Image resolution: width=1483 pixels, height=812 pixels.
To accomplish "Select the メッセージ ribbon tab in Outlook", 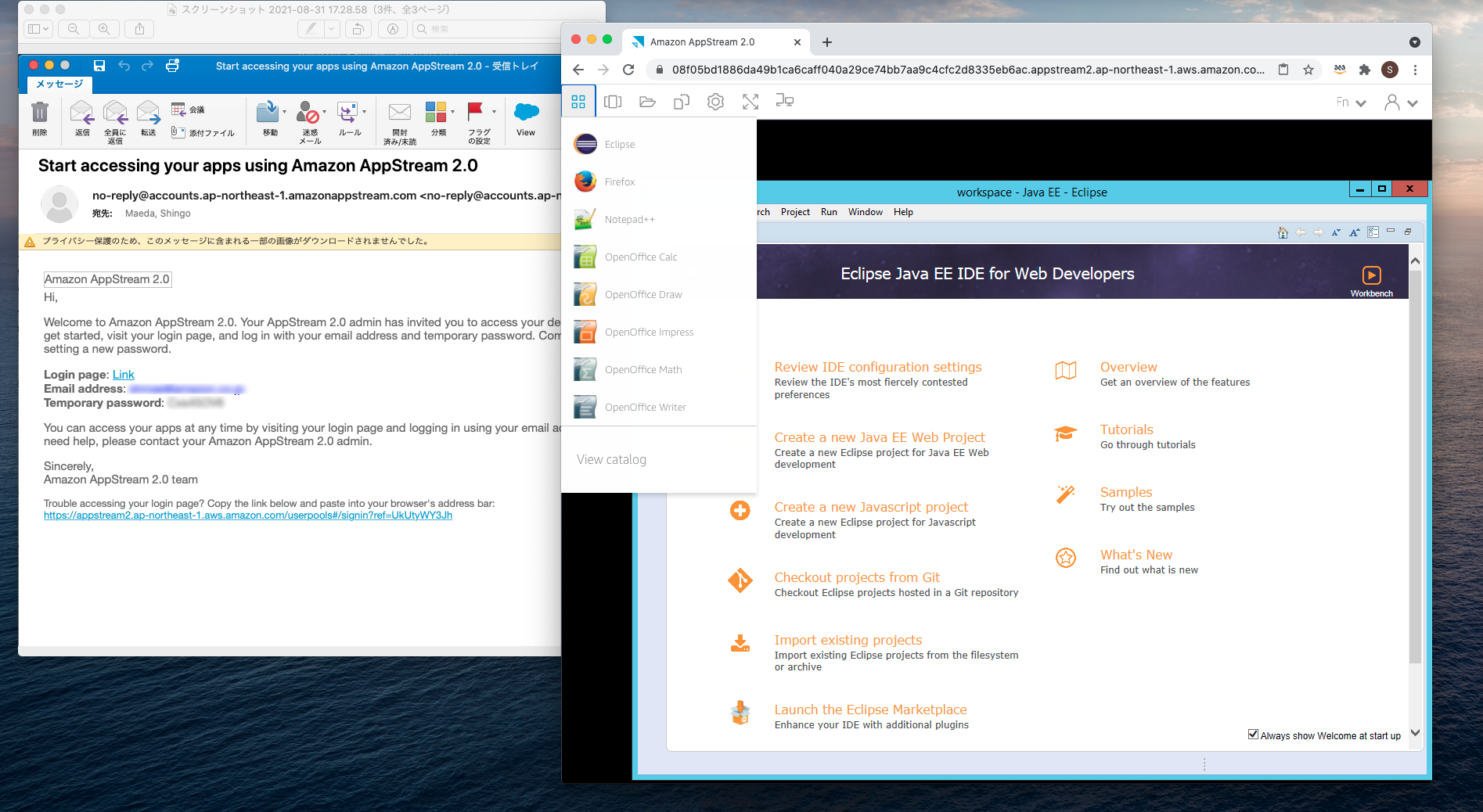I will (59, 84).
